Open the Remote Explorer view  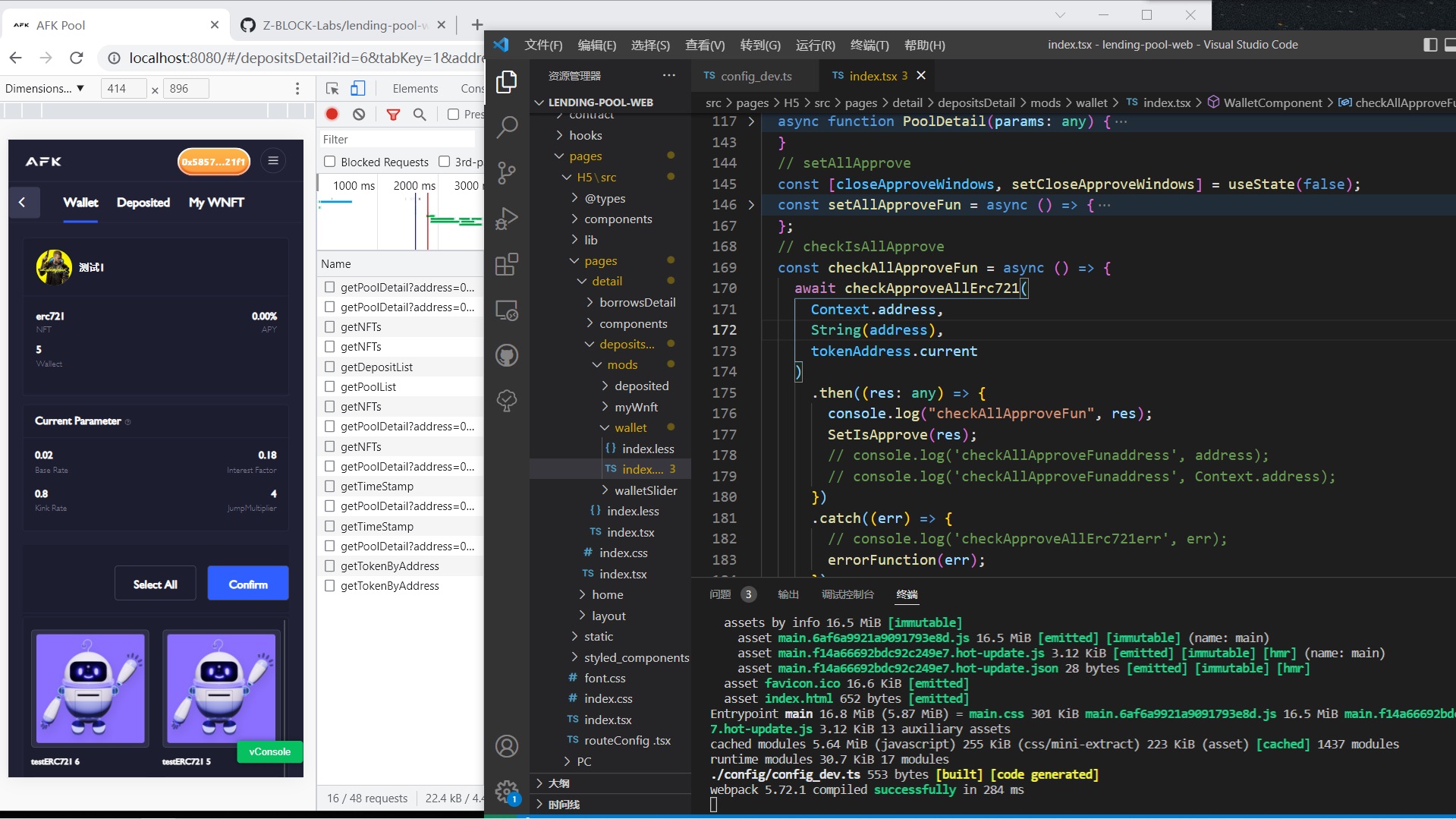point(506,310)
